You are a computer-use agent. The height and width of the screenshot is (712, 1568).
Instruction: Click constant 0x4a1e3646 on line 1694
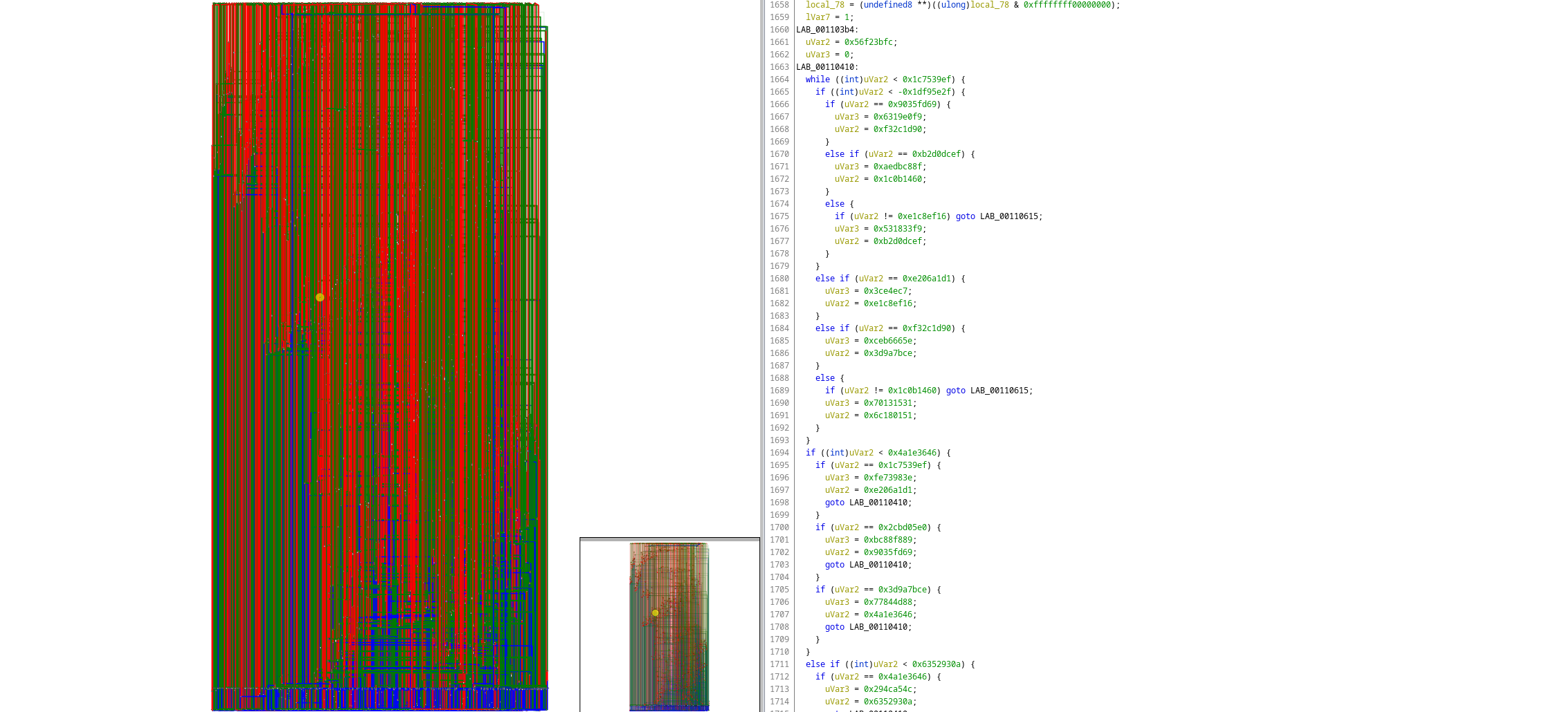(x=912, y=453)
